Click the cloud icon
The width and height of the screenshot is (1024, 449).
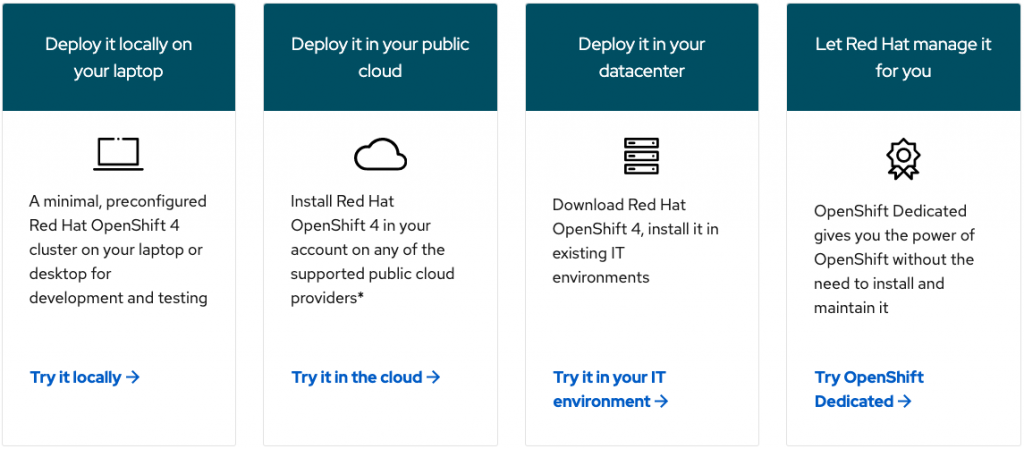coord(380,154)
